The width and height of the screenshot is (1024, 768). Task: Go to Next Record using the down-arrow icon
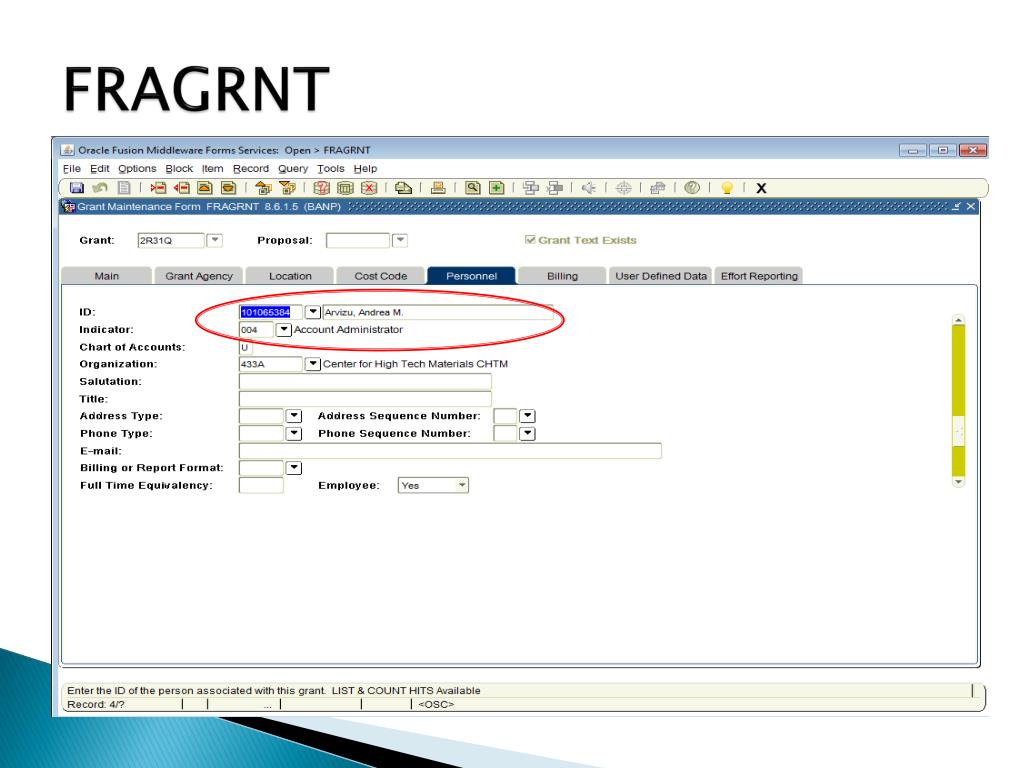tap(229, 188)
